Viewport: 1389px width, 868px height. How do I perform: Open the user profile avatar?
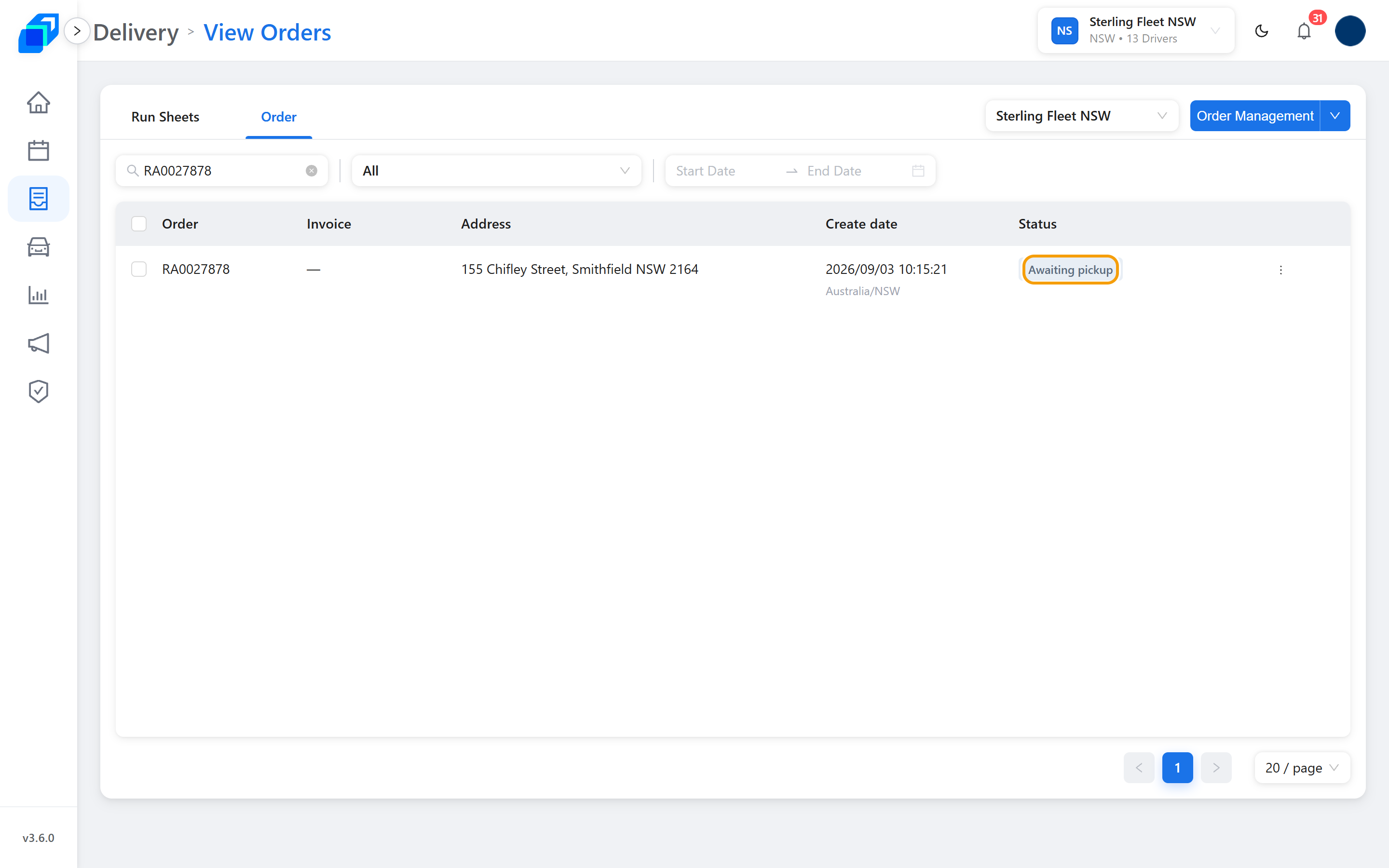[1350, 31]
